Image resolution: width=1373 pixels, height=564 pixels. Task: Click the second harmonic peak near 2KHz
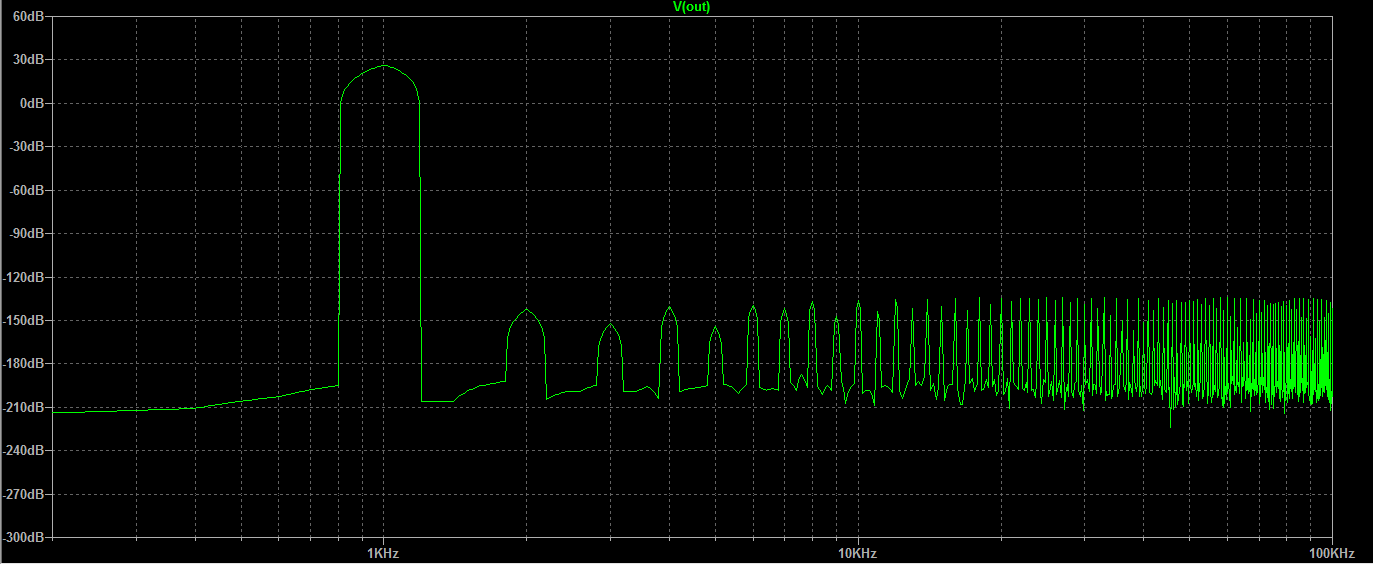pos(526,310)
